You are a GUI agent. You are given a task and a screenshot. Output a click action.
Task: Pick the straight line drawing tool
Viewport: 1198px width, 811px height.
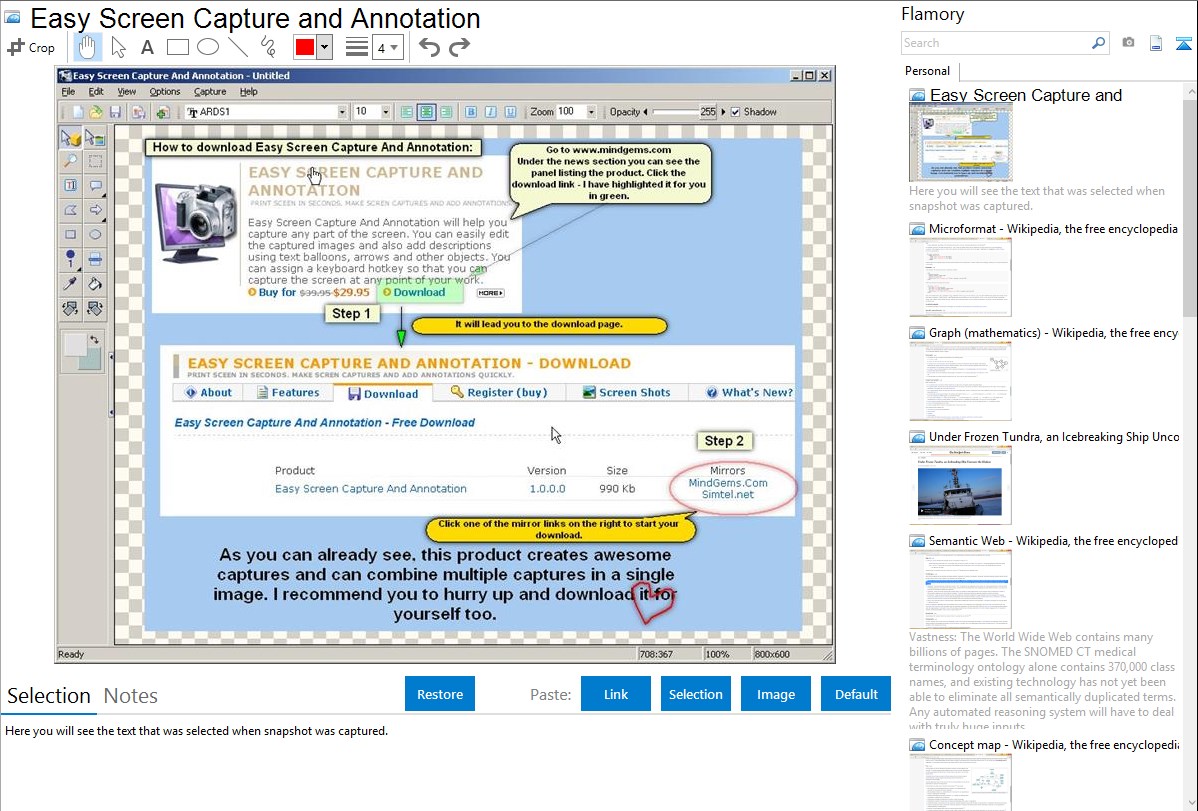[x=238, y=47]
